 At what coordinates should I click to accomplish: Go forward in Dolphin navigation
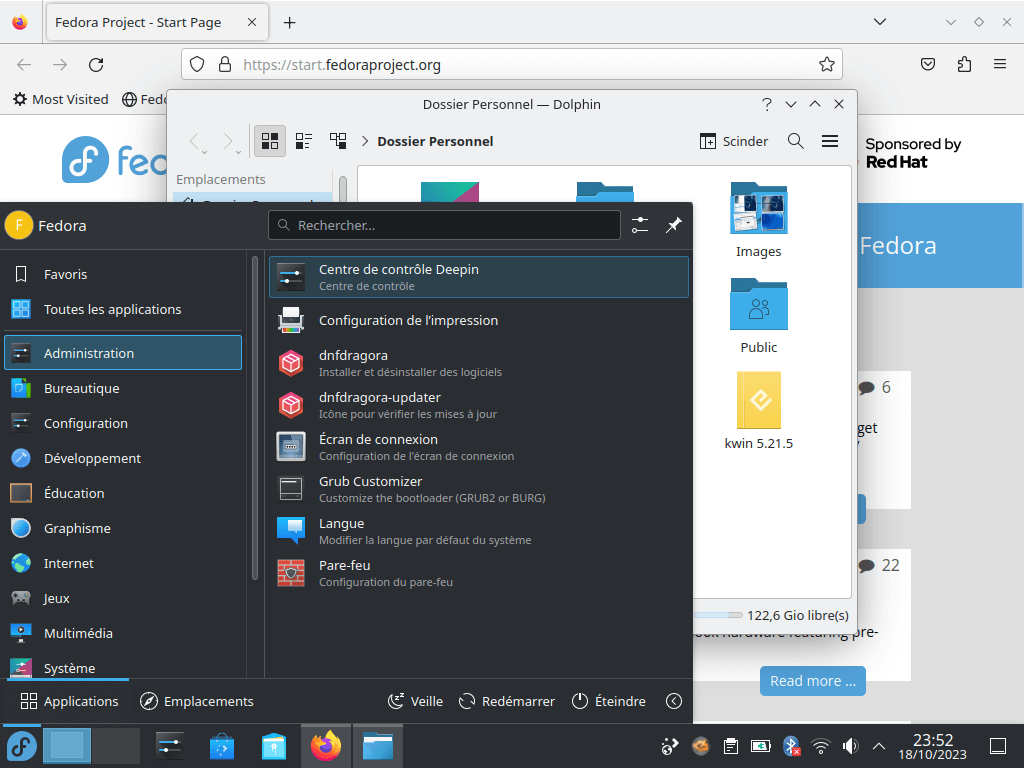point(229,141)
